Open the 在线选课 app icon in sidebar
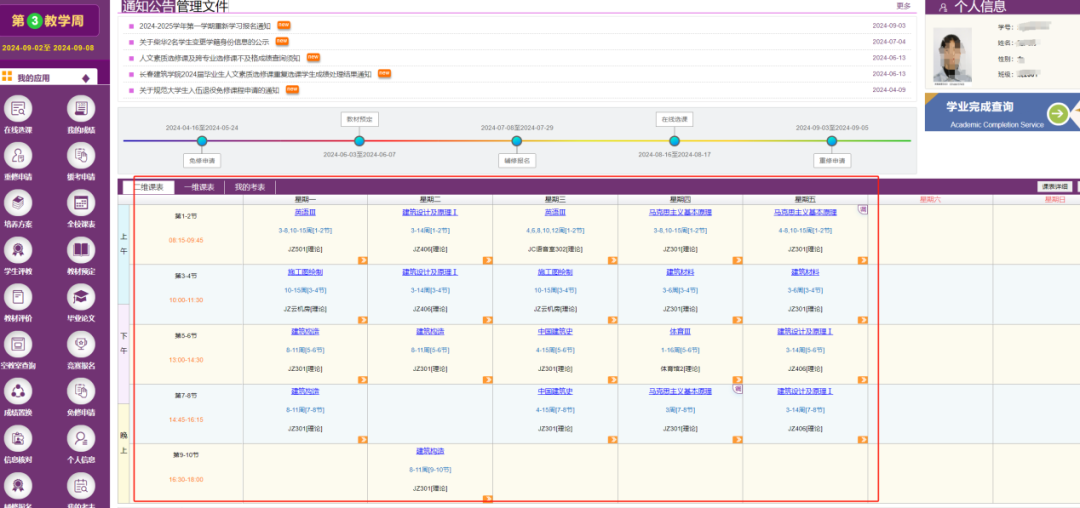Viewport: 1080px width, 508px height. 18,109
